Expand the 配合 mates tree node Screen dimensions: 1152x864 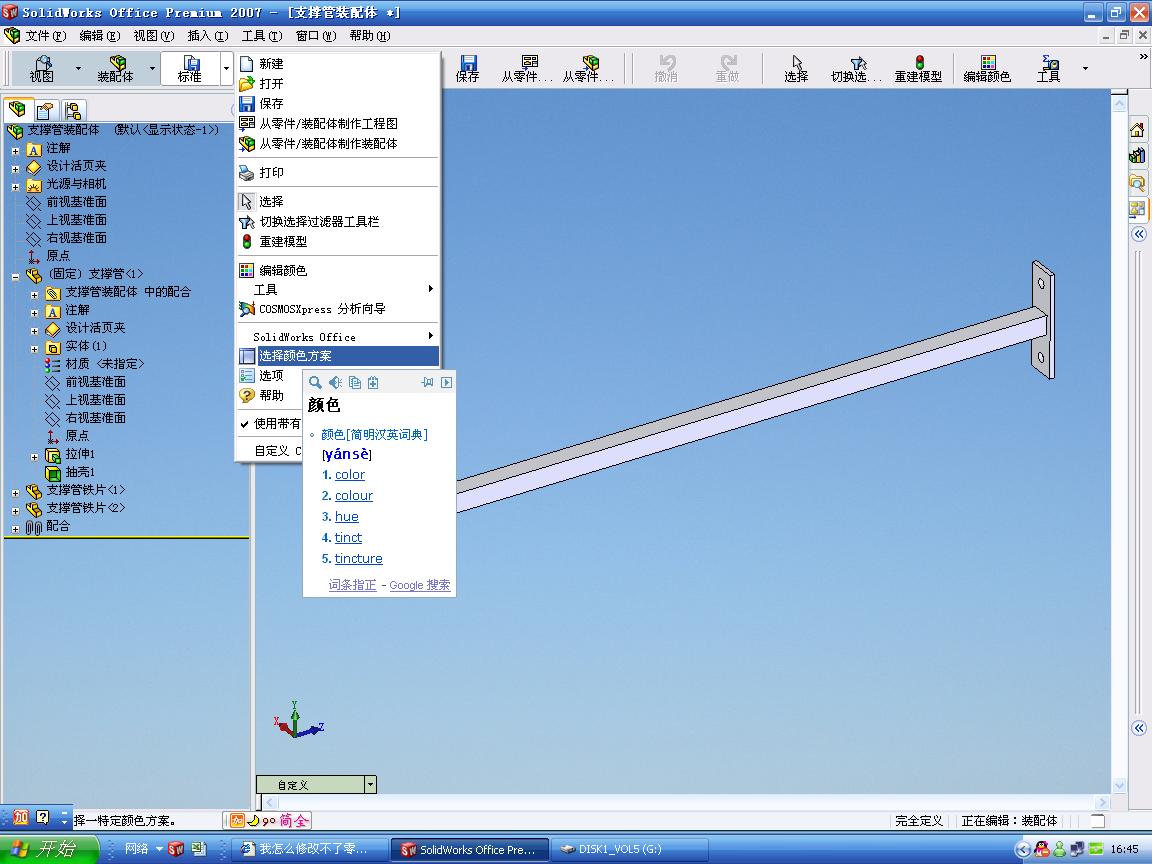pyautogui.click(x=15, y=529)
